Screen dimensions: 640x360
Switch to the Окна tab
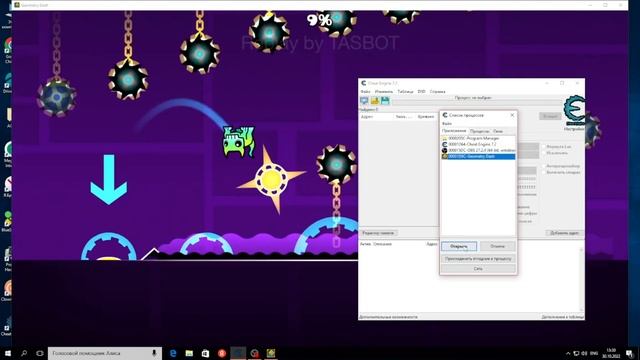coord(498,131)
